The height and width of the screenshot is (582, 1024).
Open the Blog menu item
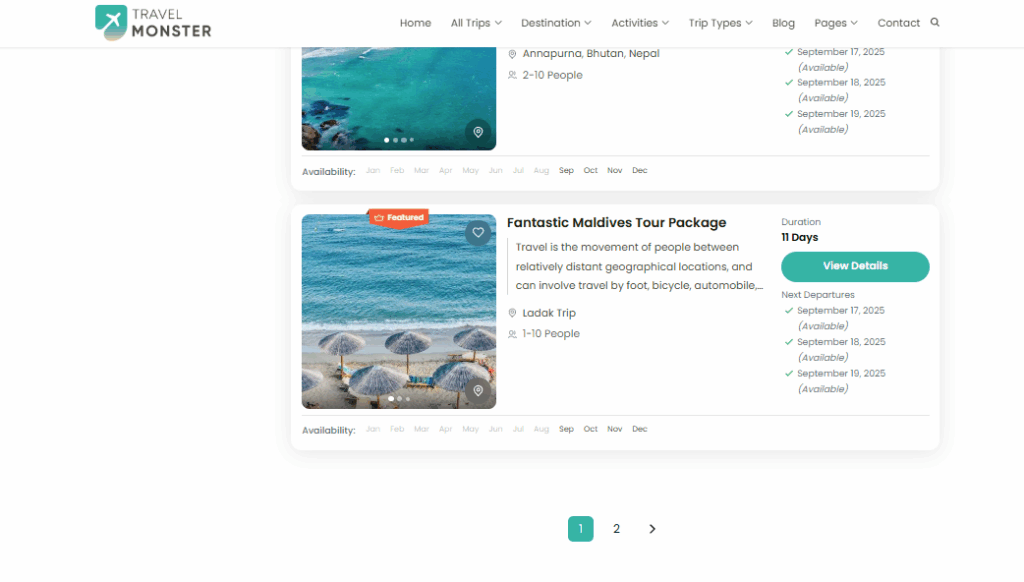pos(783,23)
